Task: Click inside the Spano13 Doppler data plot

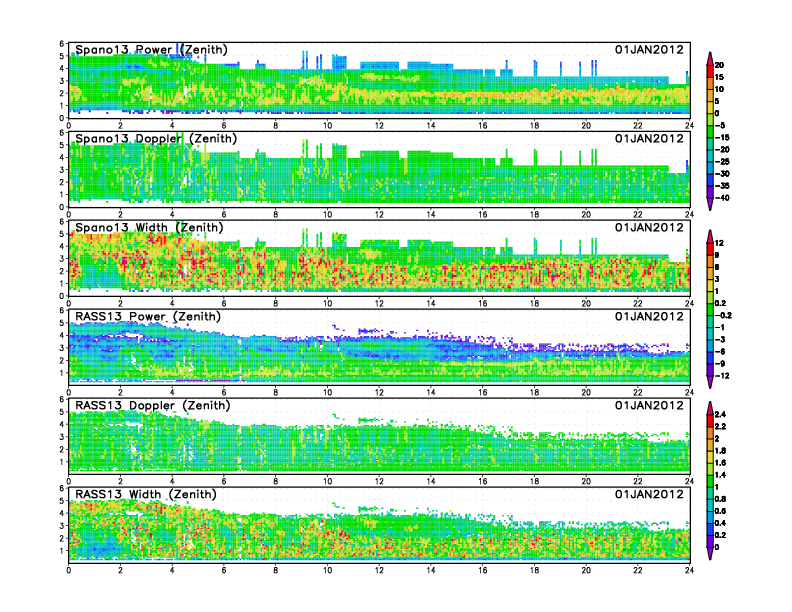Action: click(379, 169)
